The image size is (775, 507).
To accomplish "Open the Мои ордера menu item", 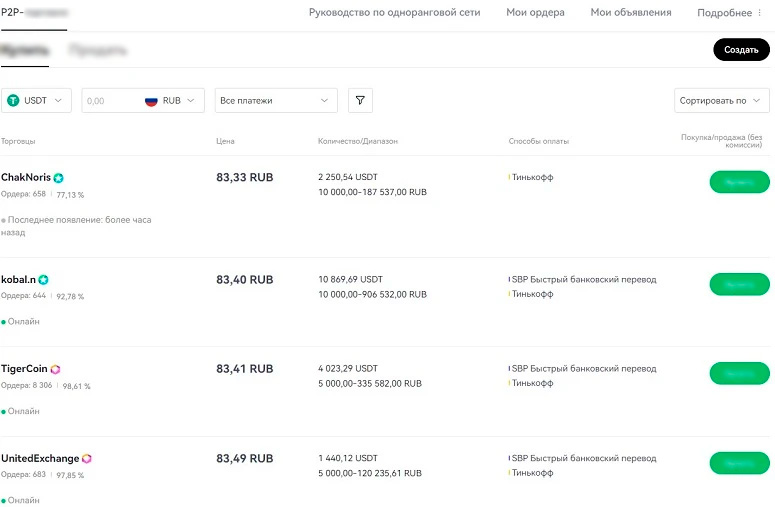I will pos(535,13).
